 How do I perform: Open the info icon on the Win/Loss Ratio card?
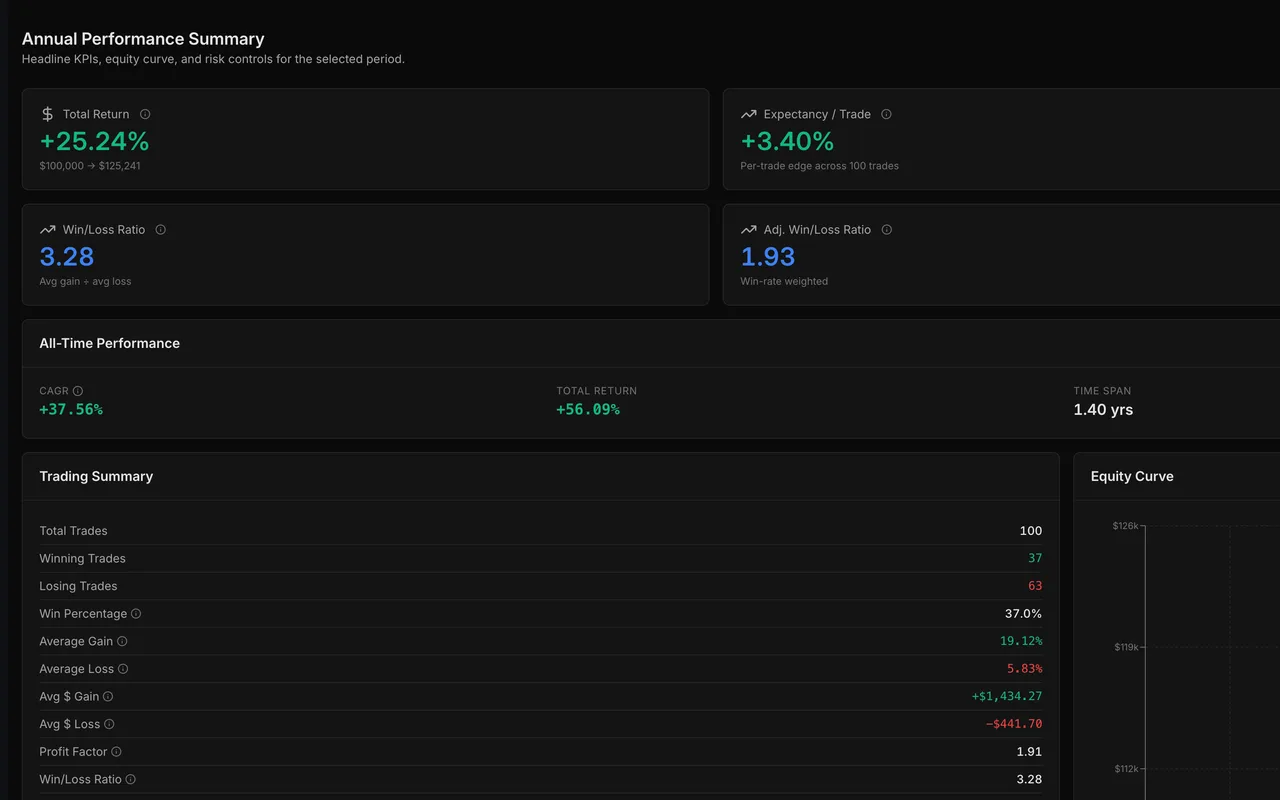pyautogui.click(x=161, y=230)
